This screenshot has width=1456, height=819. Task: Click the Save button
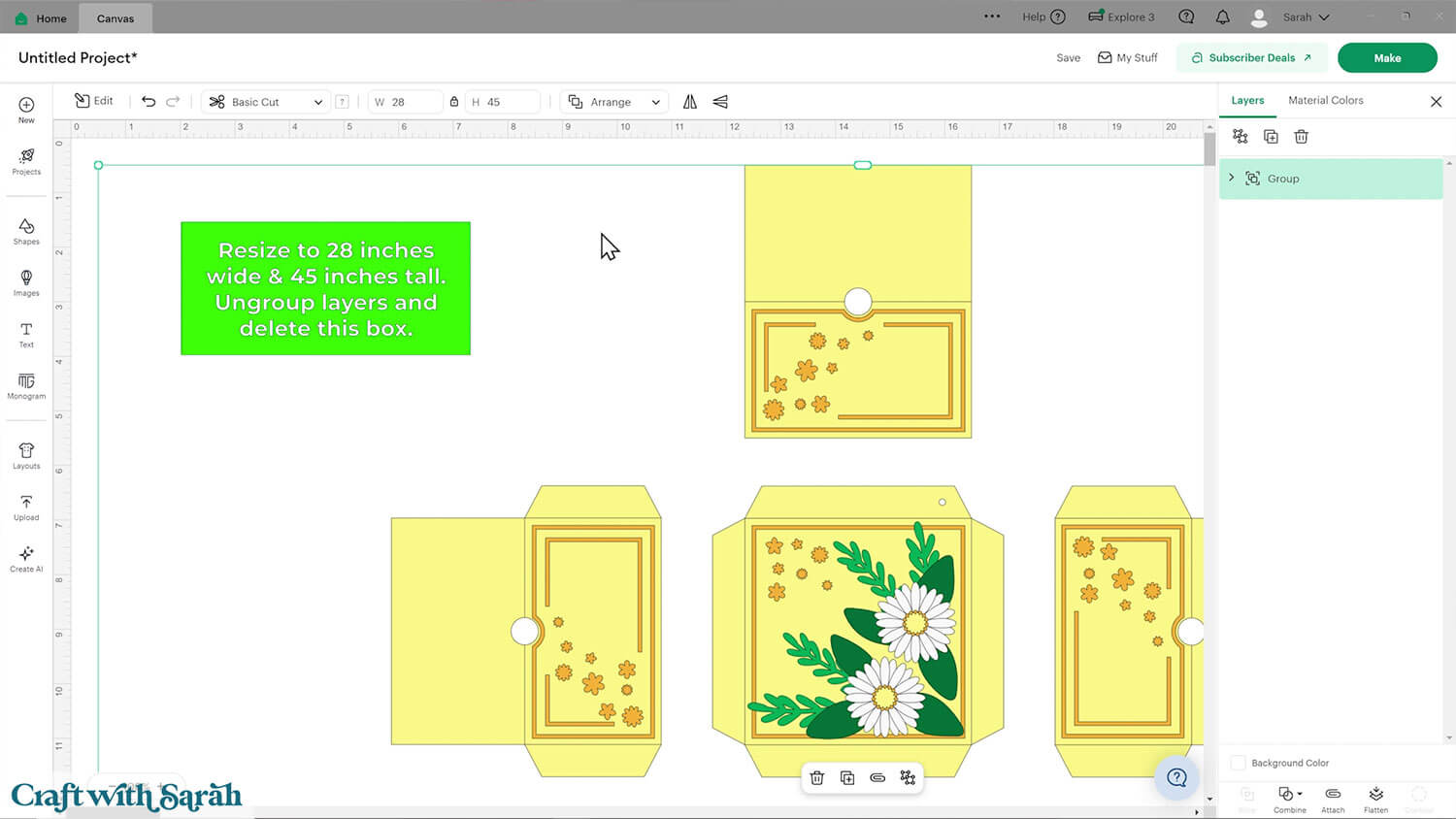pyautogui.click(x=1068, y=58)
